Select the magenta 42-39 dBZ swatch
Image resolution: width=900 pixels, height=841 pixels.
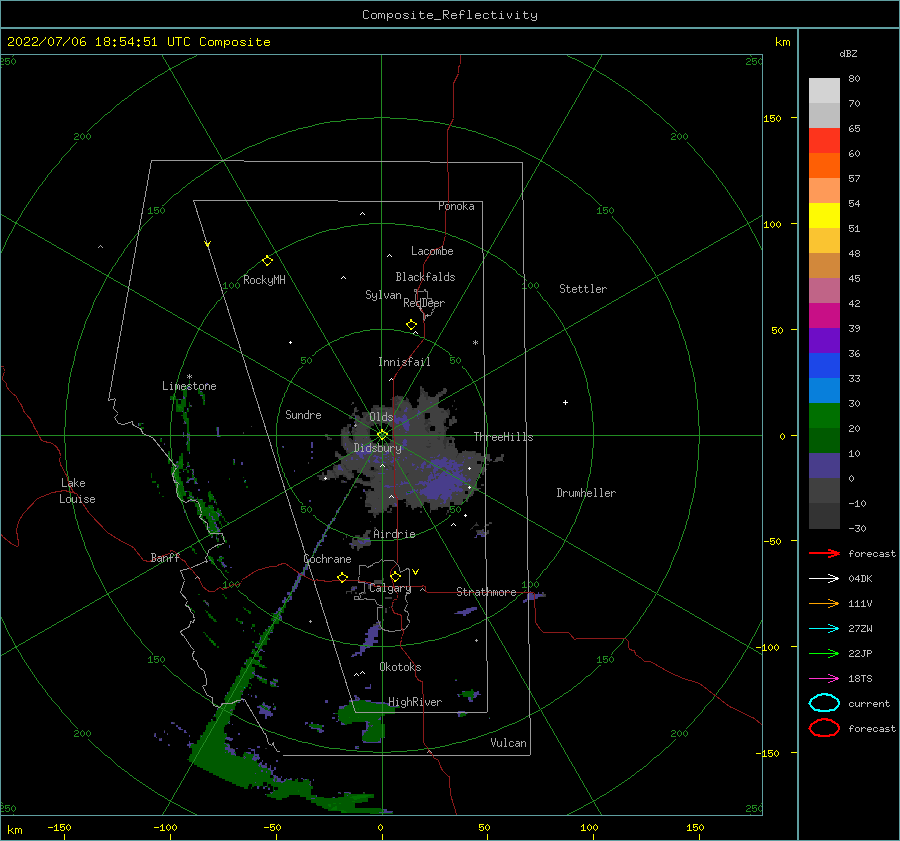824,316
